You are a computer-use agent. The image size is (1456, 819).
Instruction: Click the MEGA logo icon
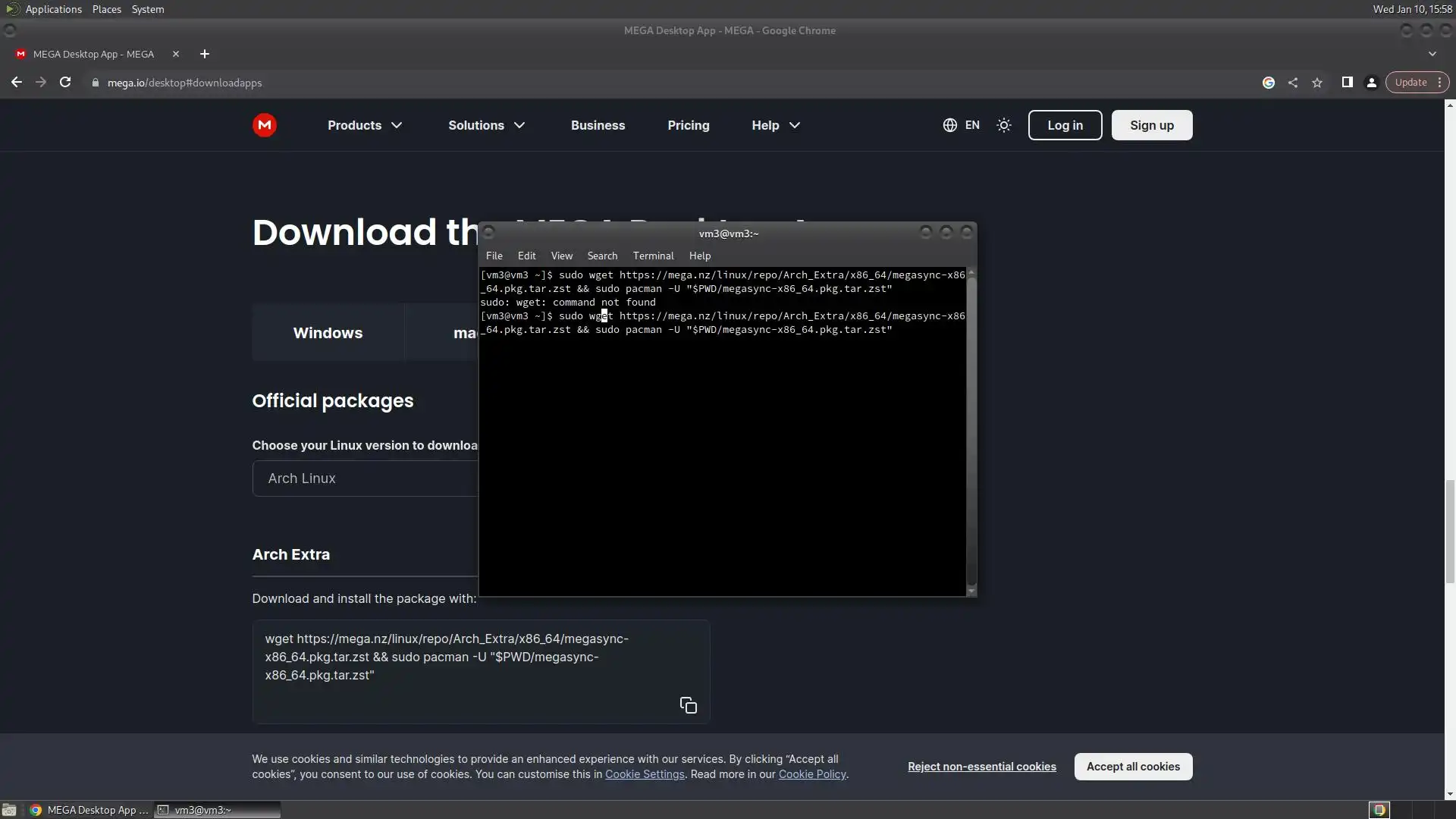pos(265,125)
